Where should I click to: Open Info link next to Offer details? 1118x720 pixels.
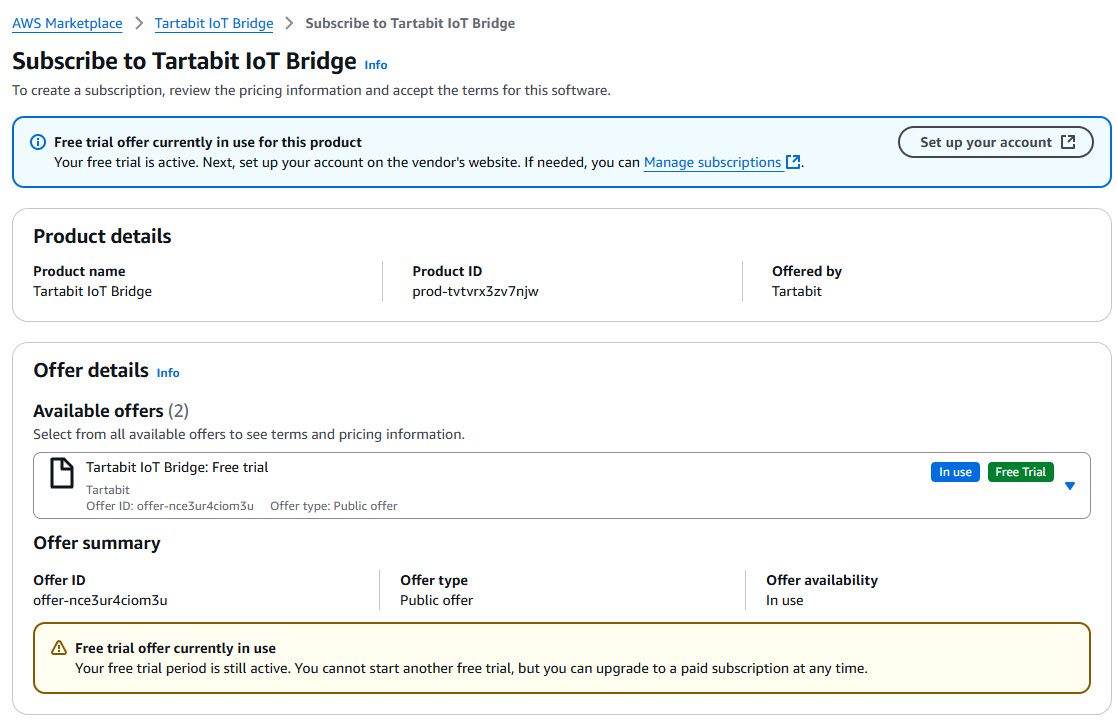point(168,373)
